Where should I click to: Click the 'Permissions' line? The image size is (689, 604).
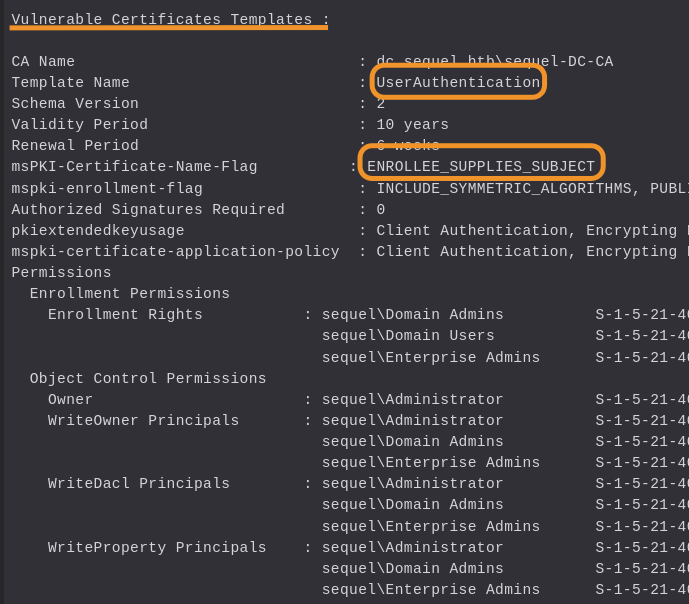pyautogui.click(x=62, y=272)
